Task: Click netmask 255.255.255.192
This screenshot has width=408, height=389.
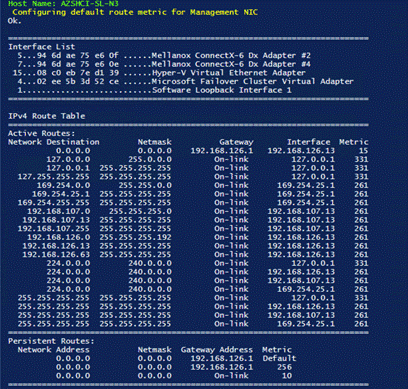Action: point(136,237)
